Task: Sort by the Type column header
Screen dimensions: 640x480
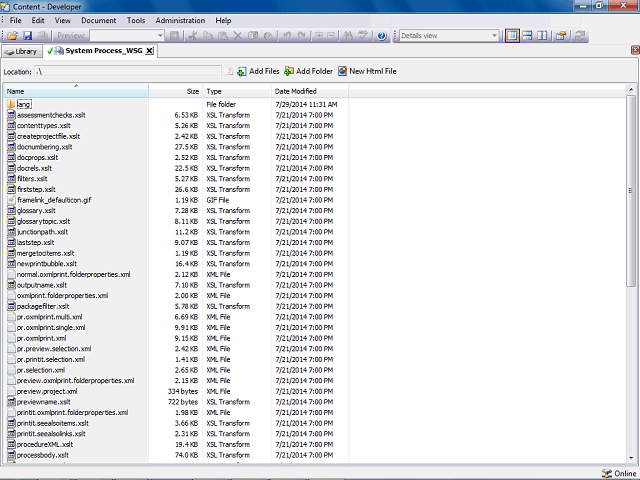Action: tap(237, 91)
